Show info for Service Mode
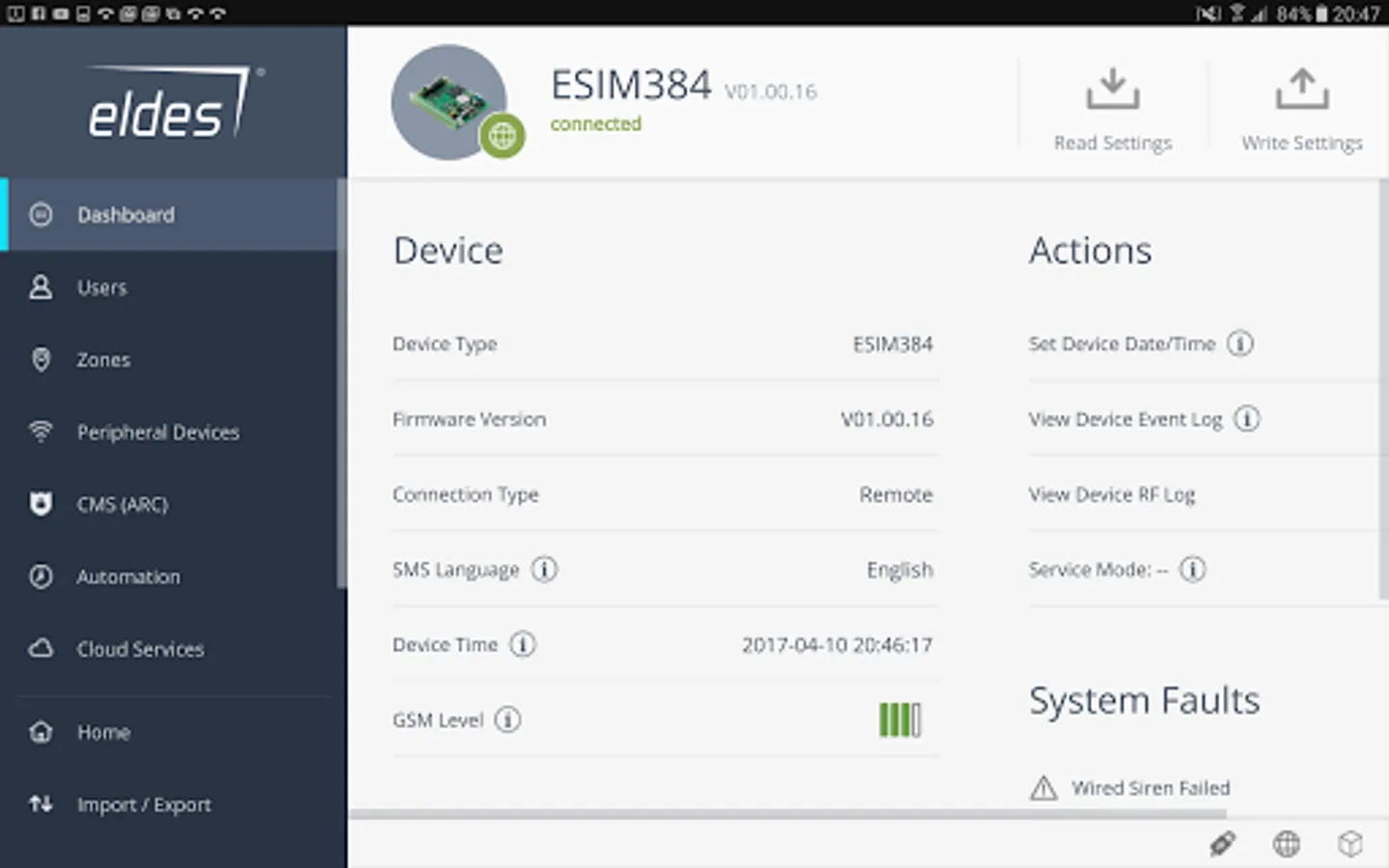 pyautogui.click(x=1193, y=569)
